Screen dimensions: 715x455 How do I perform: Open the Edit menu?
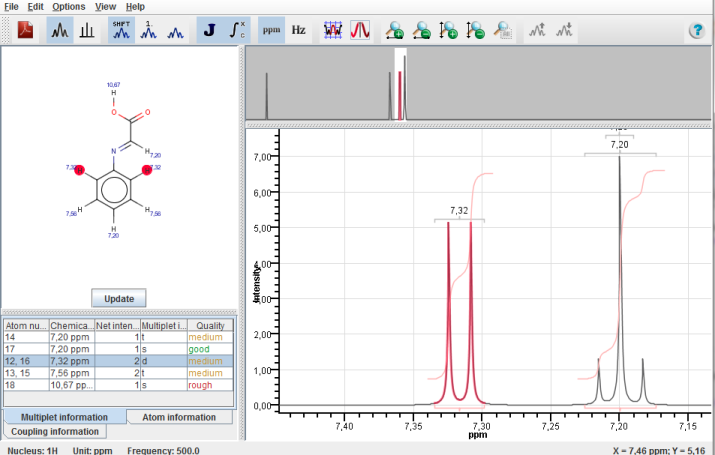pos(36,7)
